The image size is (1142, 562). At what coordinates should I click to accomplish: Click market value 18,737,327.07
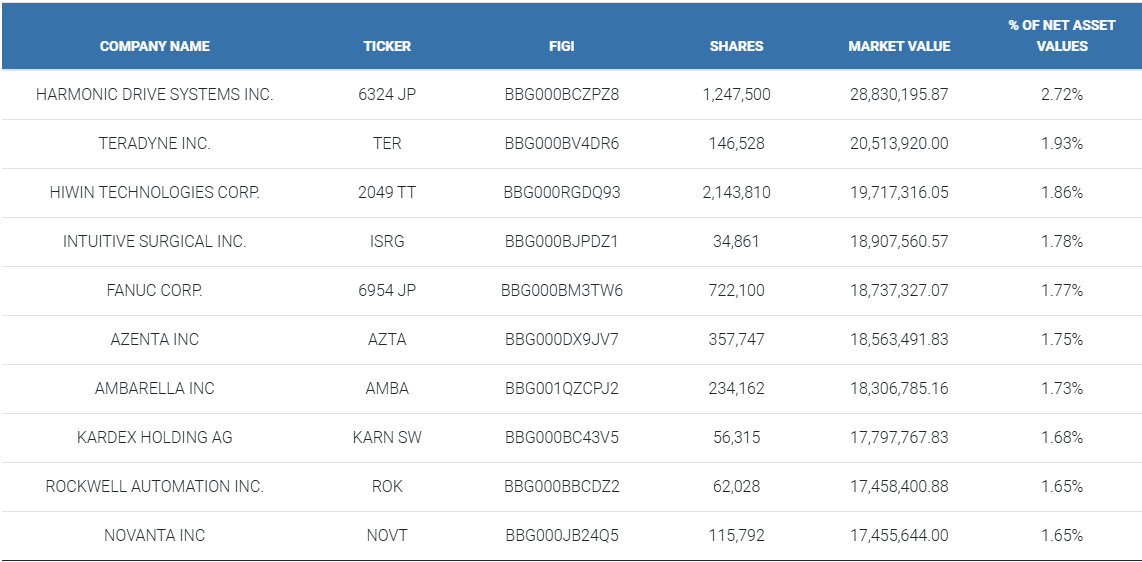click(899, 290)
